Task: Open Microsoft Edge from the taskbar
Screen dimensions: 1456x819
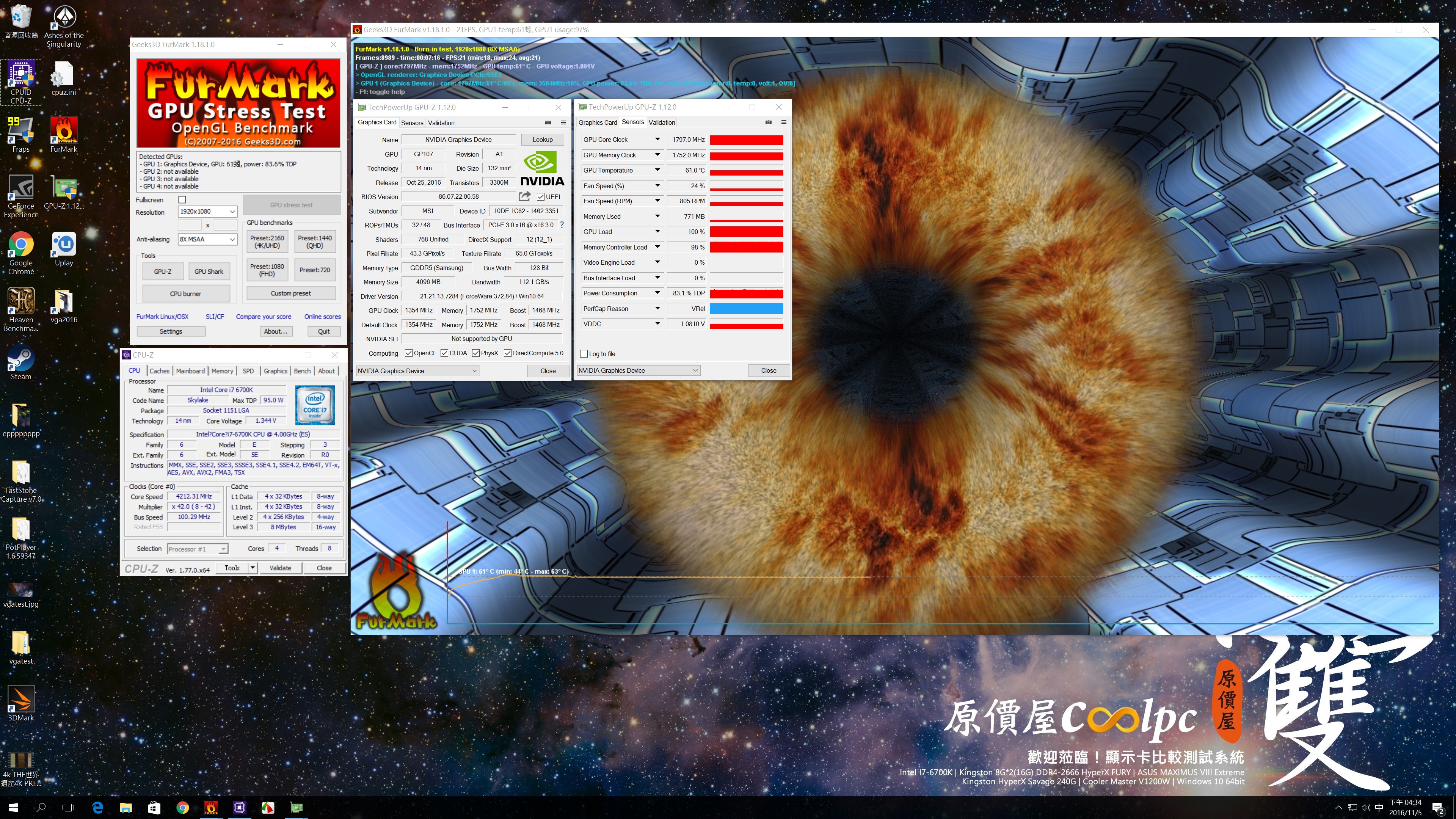Action: click(97, 807)
